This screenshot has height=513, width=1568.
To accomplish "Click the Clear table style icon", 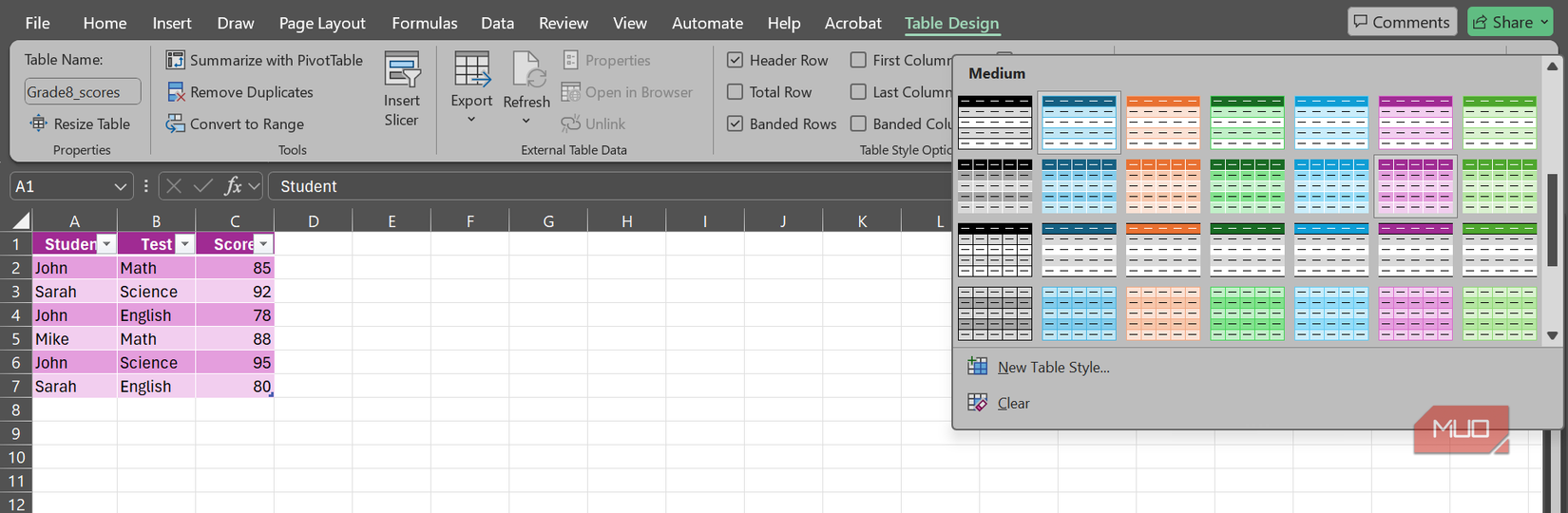I will point(977,403).
